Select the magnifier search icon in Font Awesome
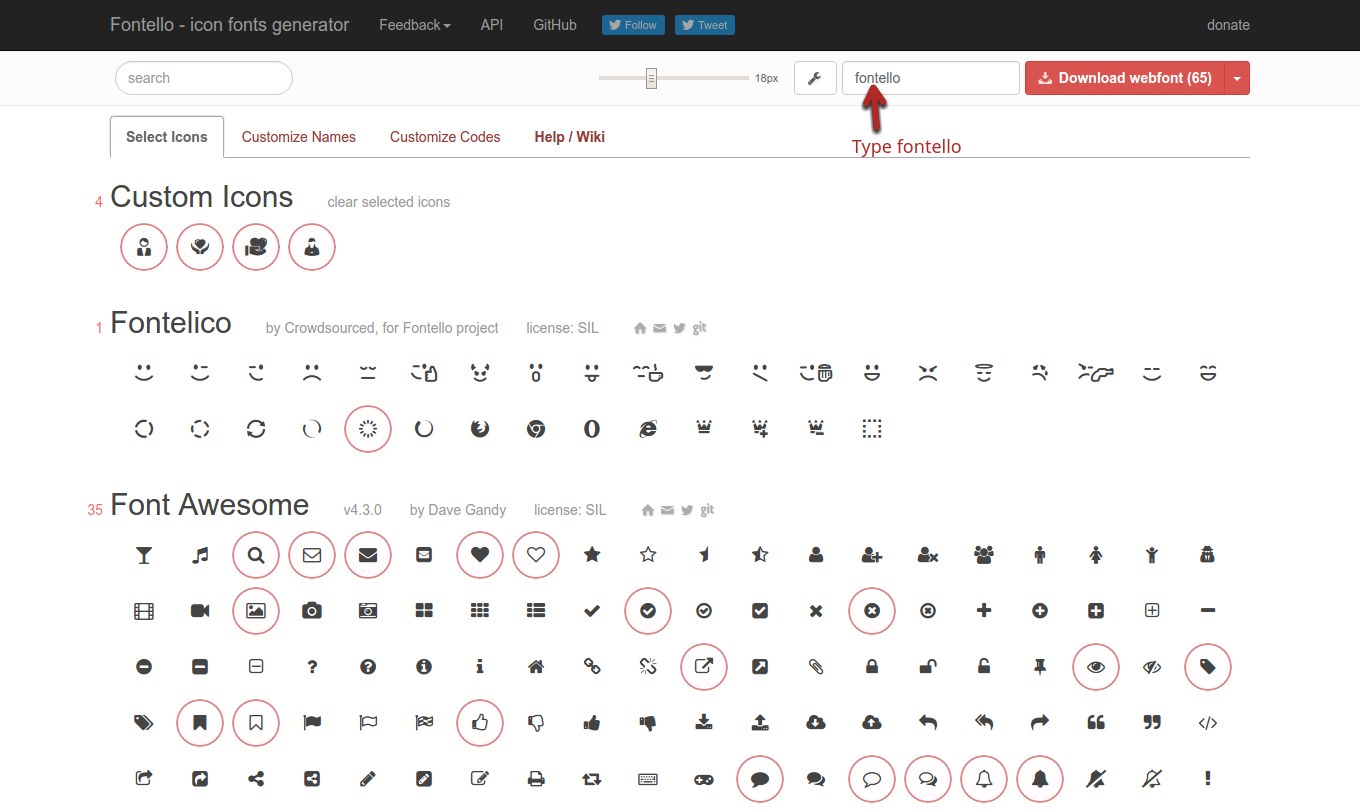1360x810 pixels. coord(255,555)
